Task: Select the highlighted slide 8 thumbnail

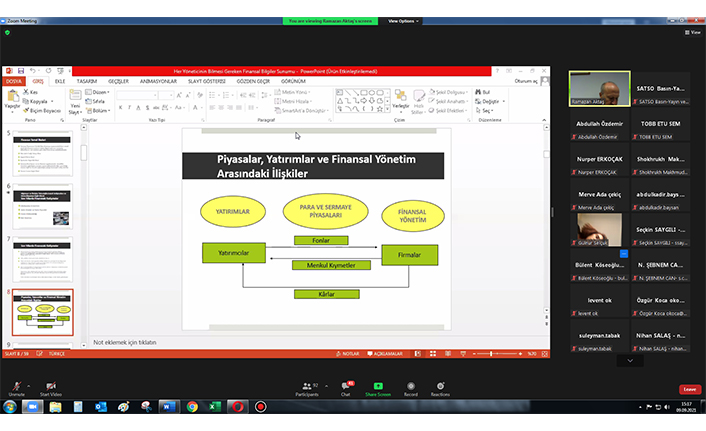Action: [42, 312]
